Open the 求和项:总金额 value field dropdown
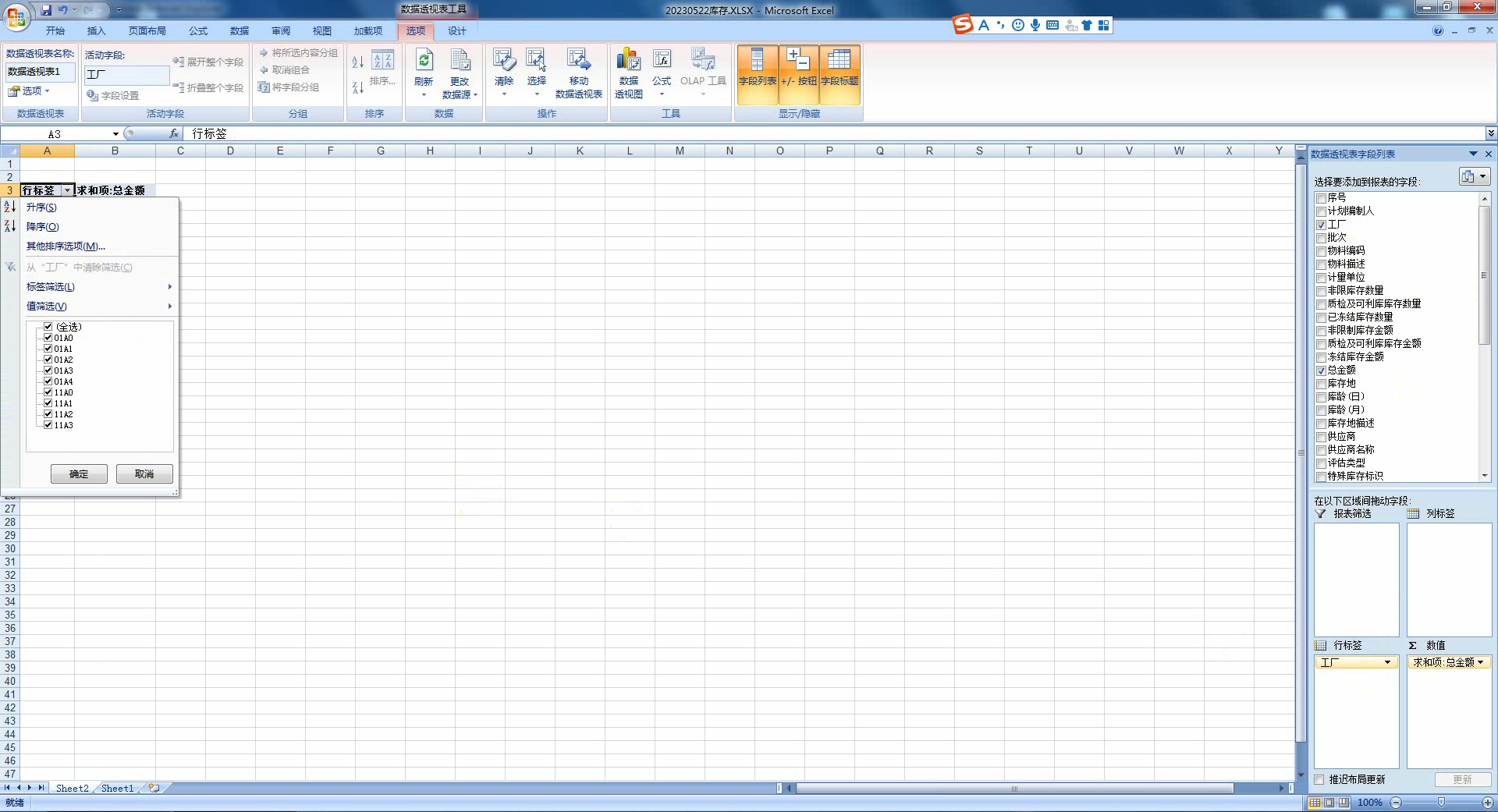 pyautogui.click(x=1480, y=663)
